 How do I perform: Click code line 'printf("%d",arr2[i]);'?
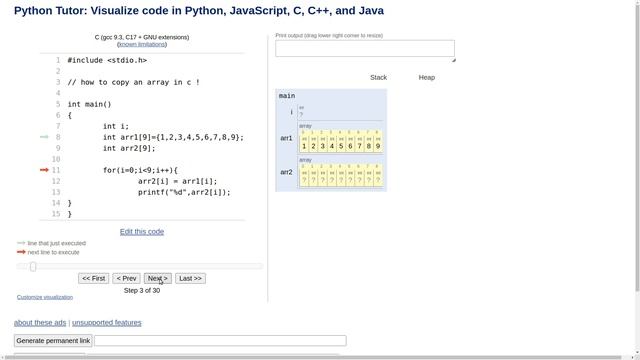tap(184, 192)
